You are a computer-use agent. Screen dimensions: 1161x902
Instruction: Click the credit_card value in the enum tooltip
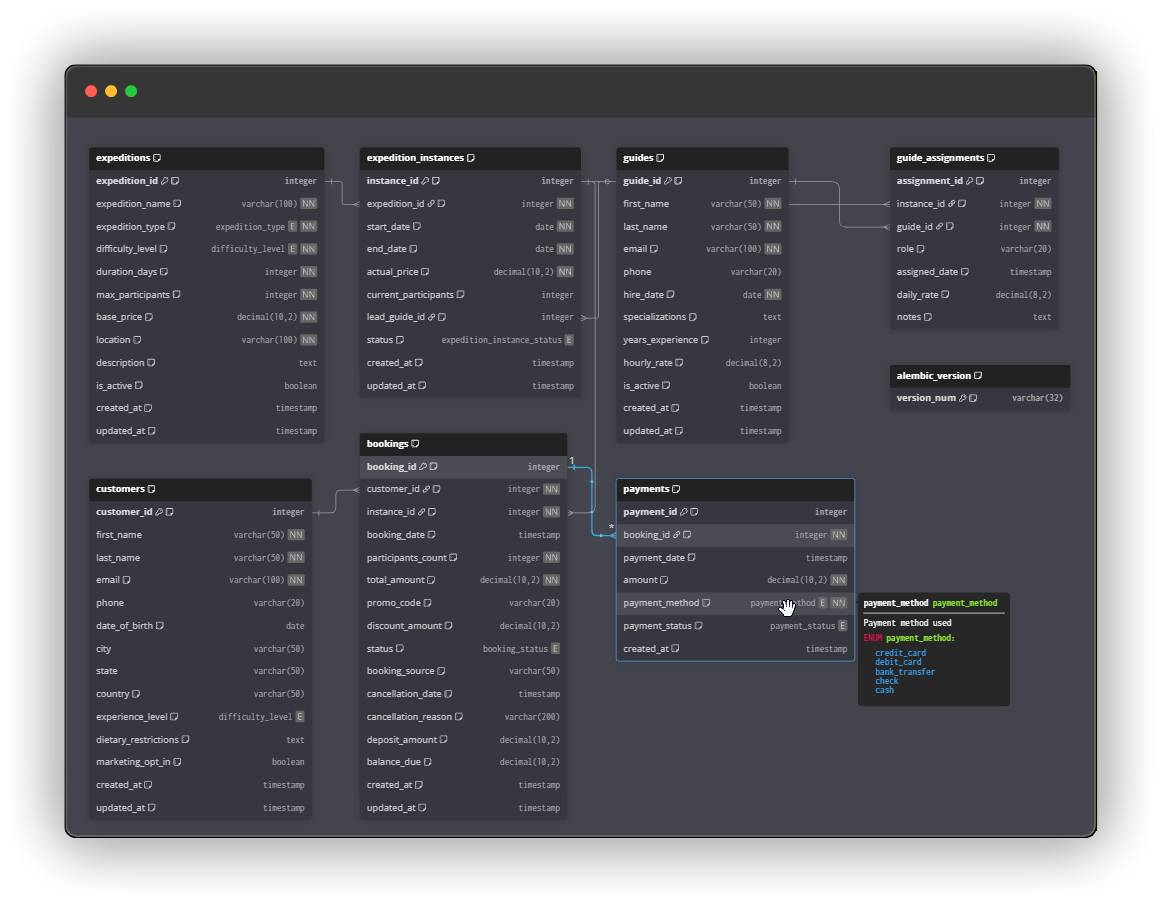click(900, 653)
